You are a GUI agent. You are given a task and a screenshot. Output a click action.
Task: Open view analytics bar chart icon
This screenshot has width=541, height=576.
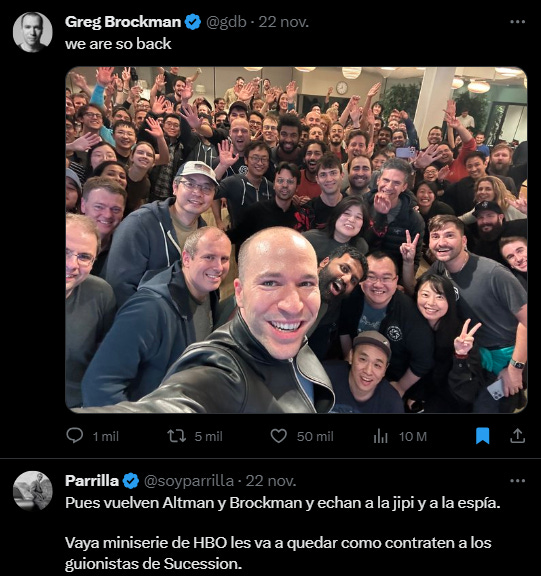tap(380, 436)
